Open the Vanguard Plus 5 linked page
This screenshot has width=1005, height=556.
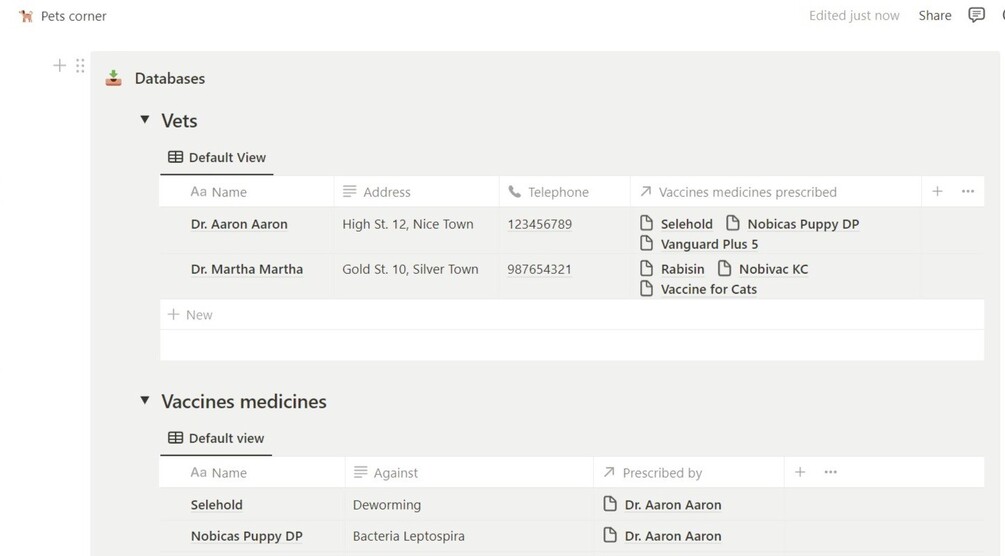[x=709, y=244]
